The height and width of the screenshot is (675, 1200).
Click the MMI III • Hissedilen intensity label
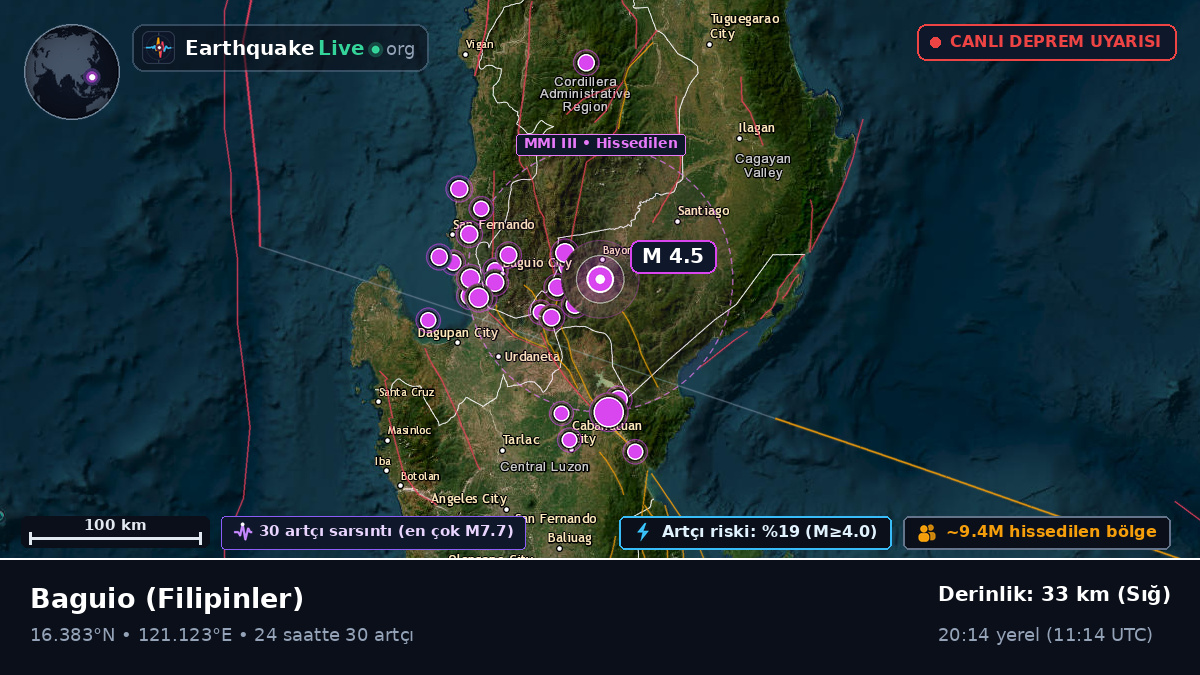click(601, 144)
